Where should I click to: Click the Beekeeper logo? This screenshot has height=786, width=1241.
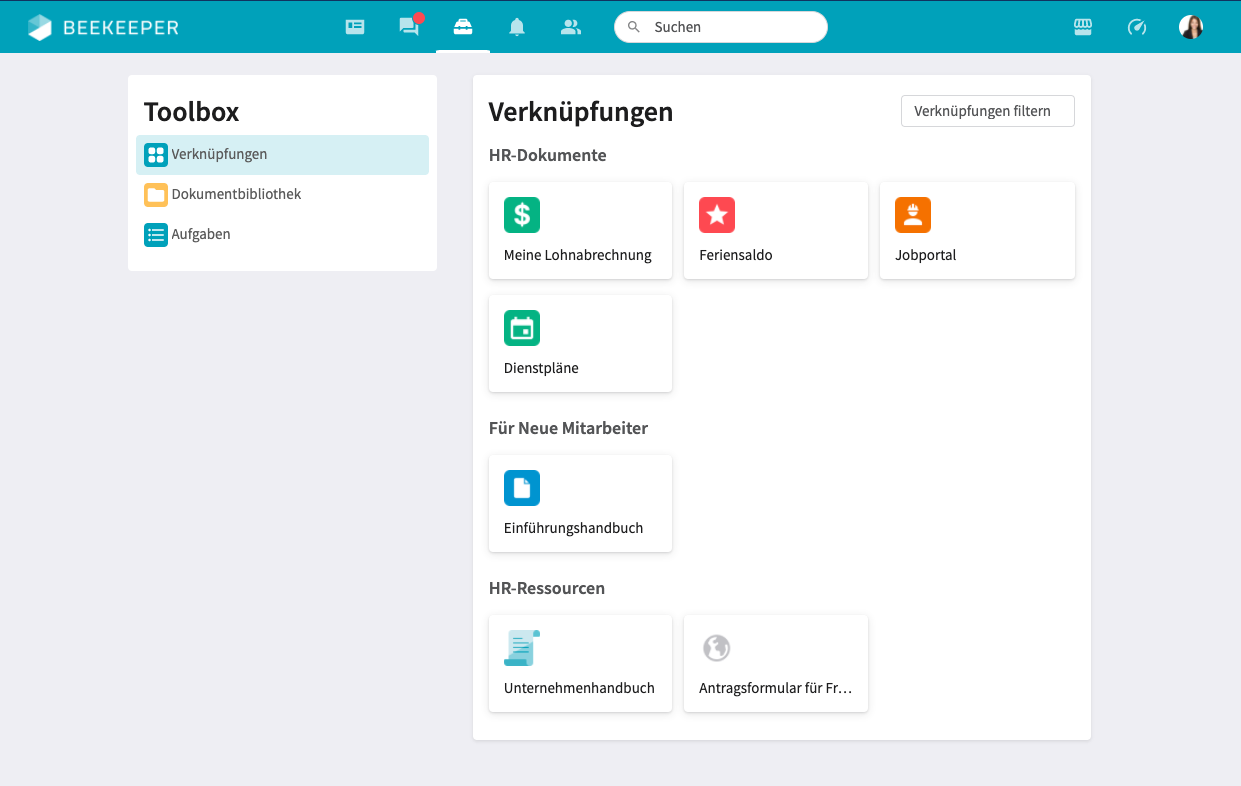(104, 27)
